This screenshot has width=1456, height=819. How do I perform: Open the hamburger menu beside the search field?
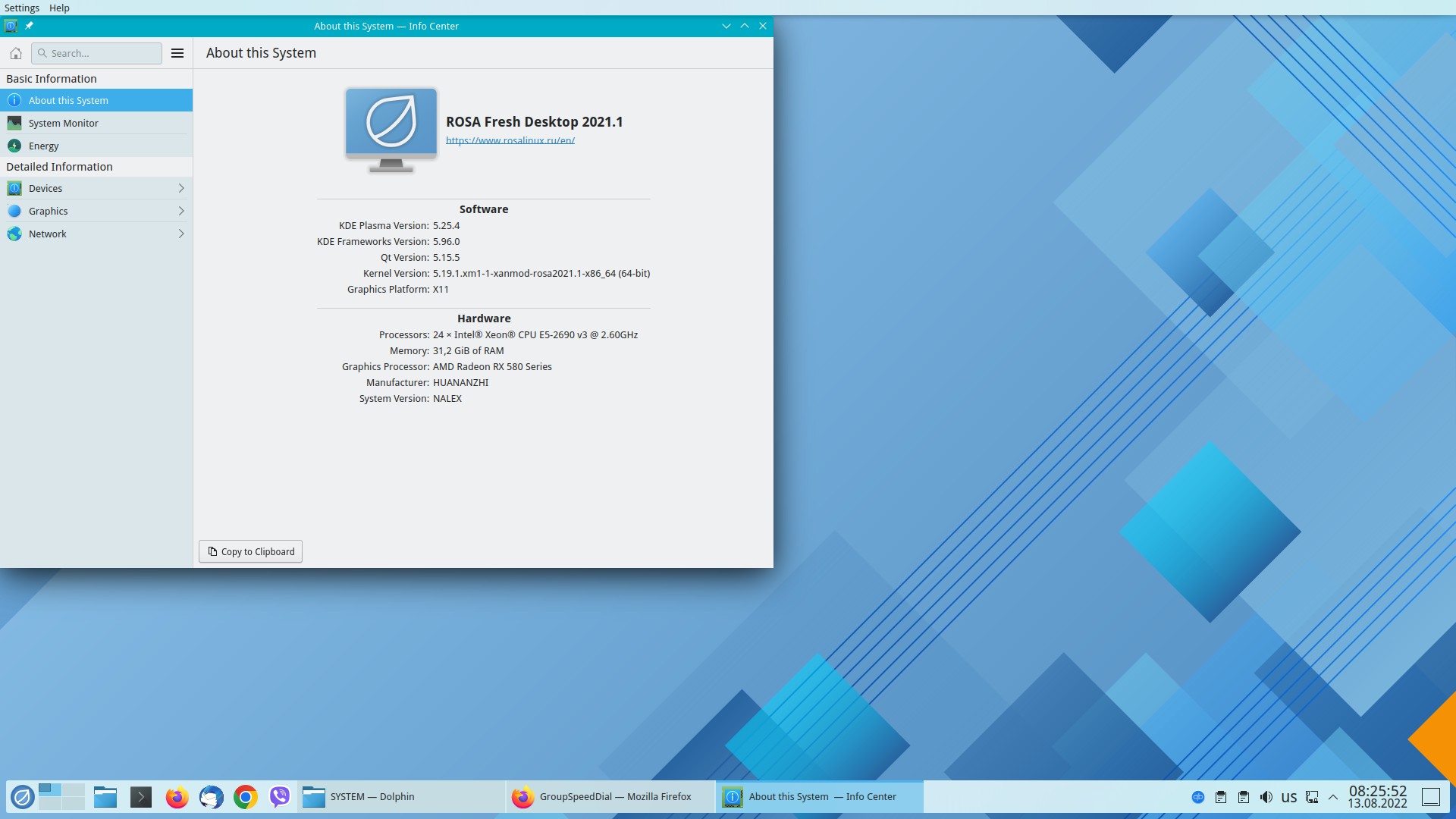177,53
